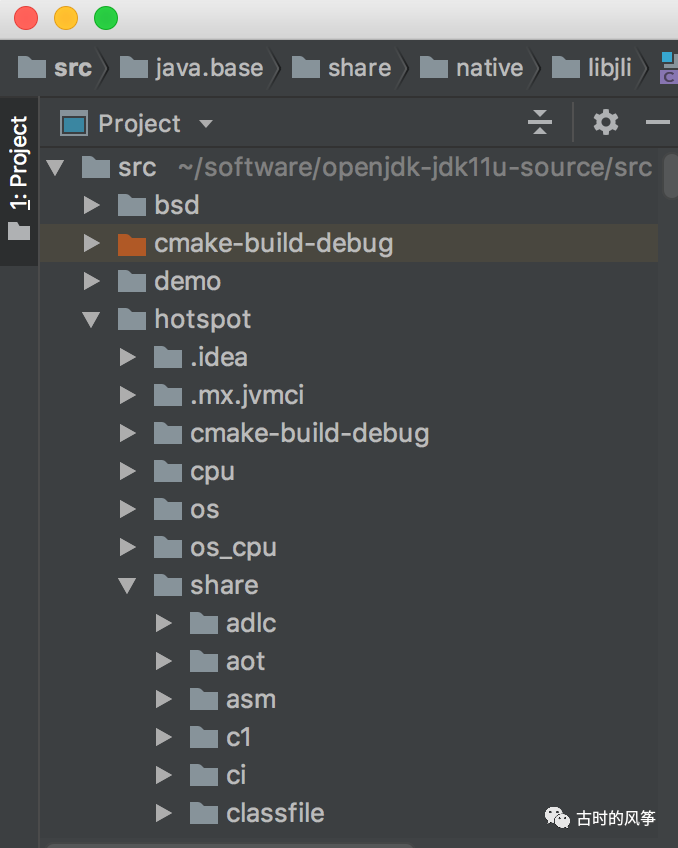Hide the Project tool window via minus icon
The image size is (678, 848).
tap(657, 122)
